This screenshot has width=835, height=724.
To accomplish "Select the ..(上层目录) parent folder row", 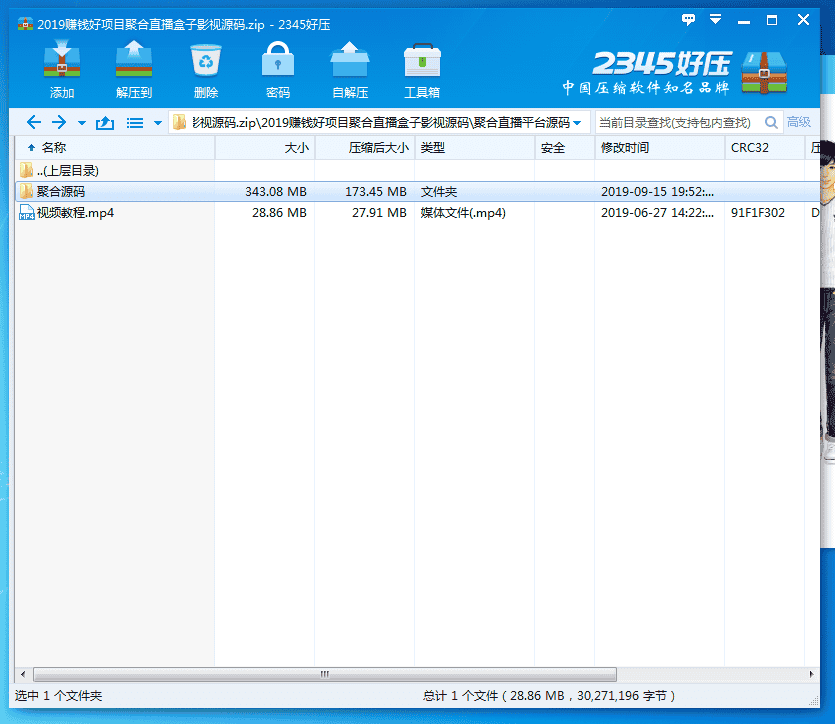I will point(417,170).
